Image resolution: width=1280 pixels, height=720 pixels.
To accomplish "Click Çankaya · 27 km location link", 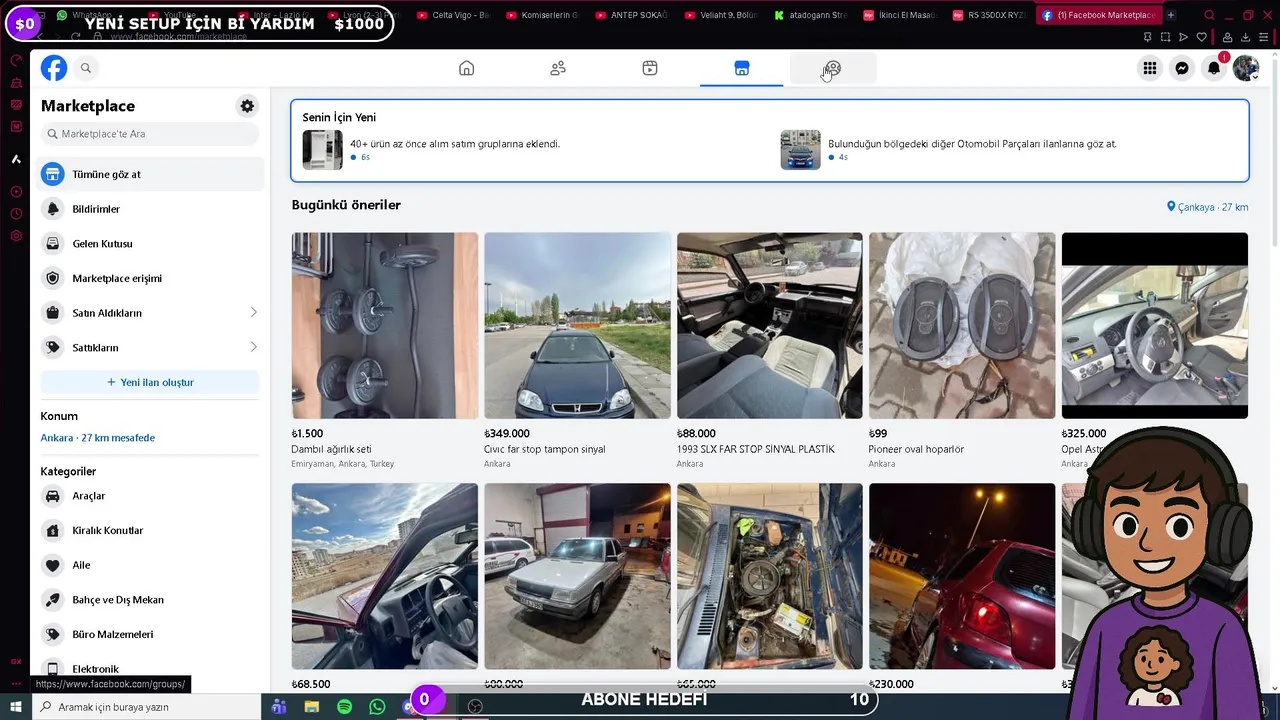I will pos(1208,207).
